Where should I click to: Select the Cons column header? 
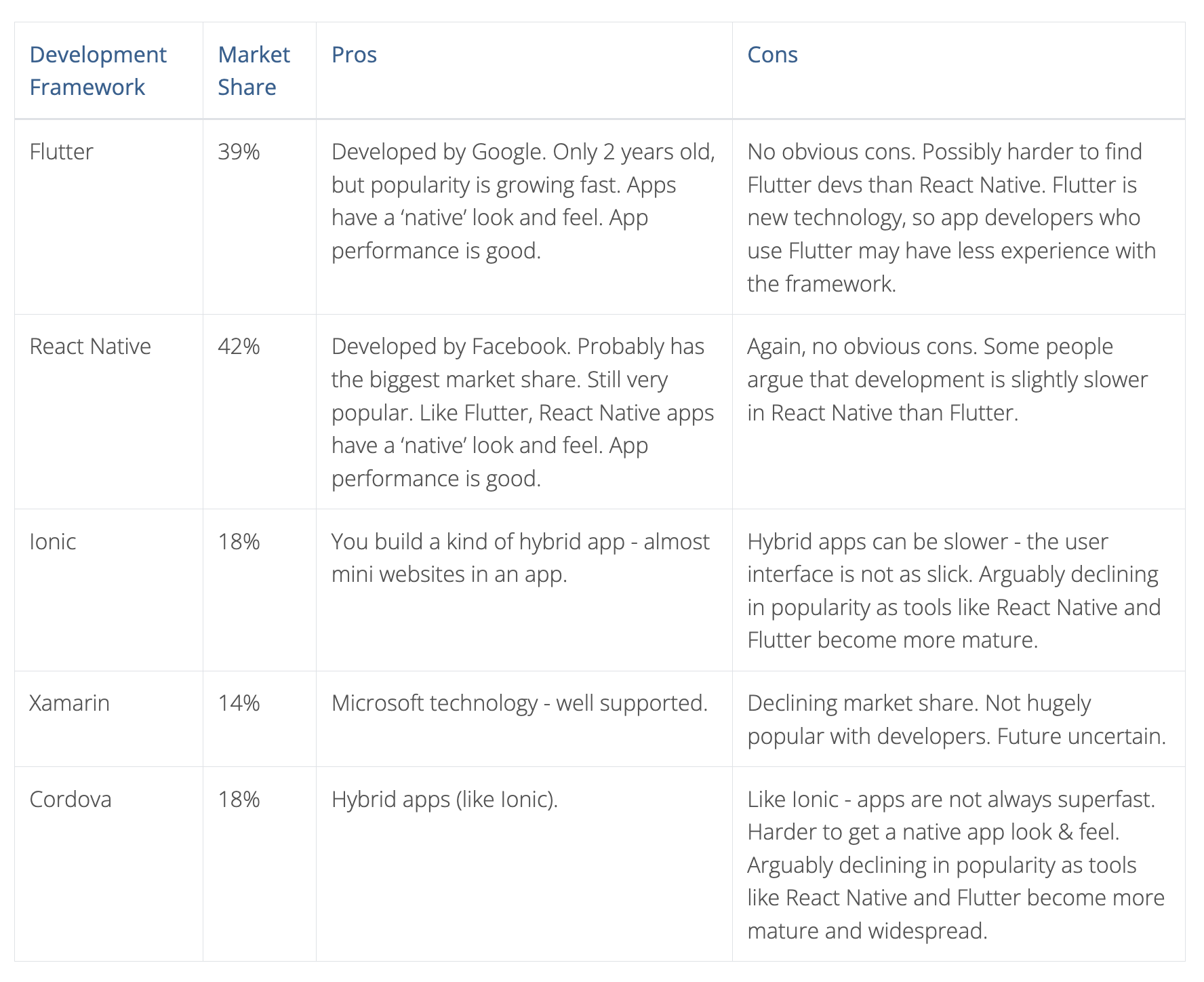tap(772, 54)
